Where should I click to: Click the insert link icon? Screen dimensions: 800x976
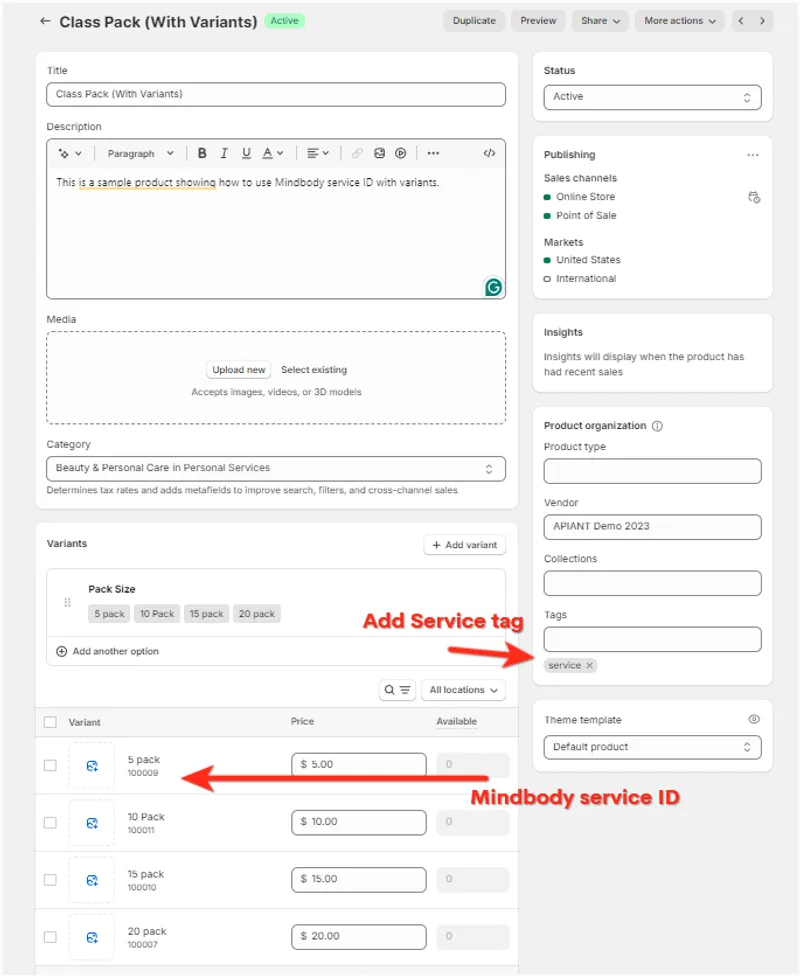pyautogui.click(x=357, y=153)
